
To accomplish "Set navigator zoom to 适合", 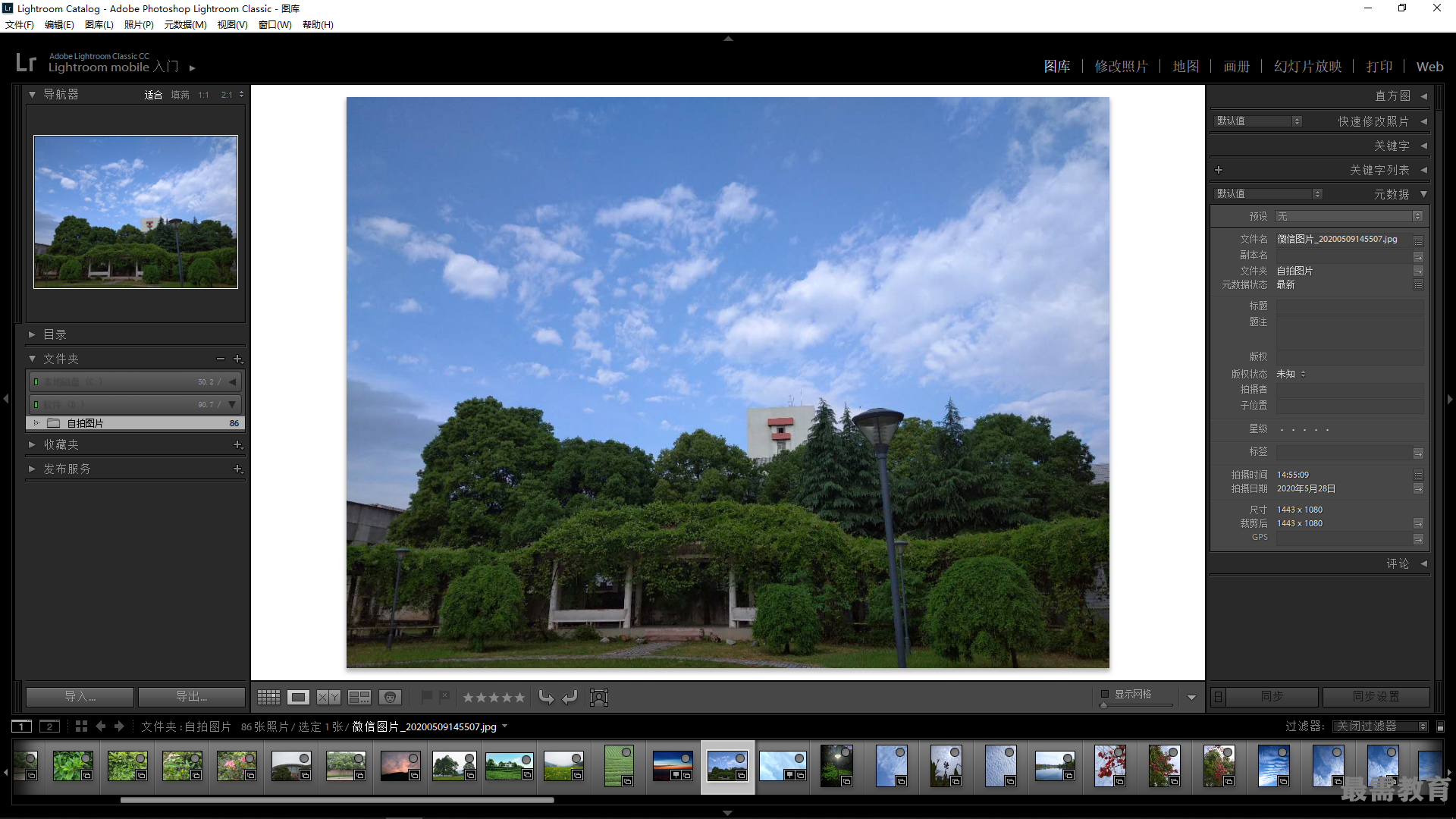I will [153, 95].
